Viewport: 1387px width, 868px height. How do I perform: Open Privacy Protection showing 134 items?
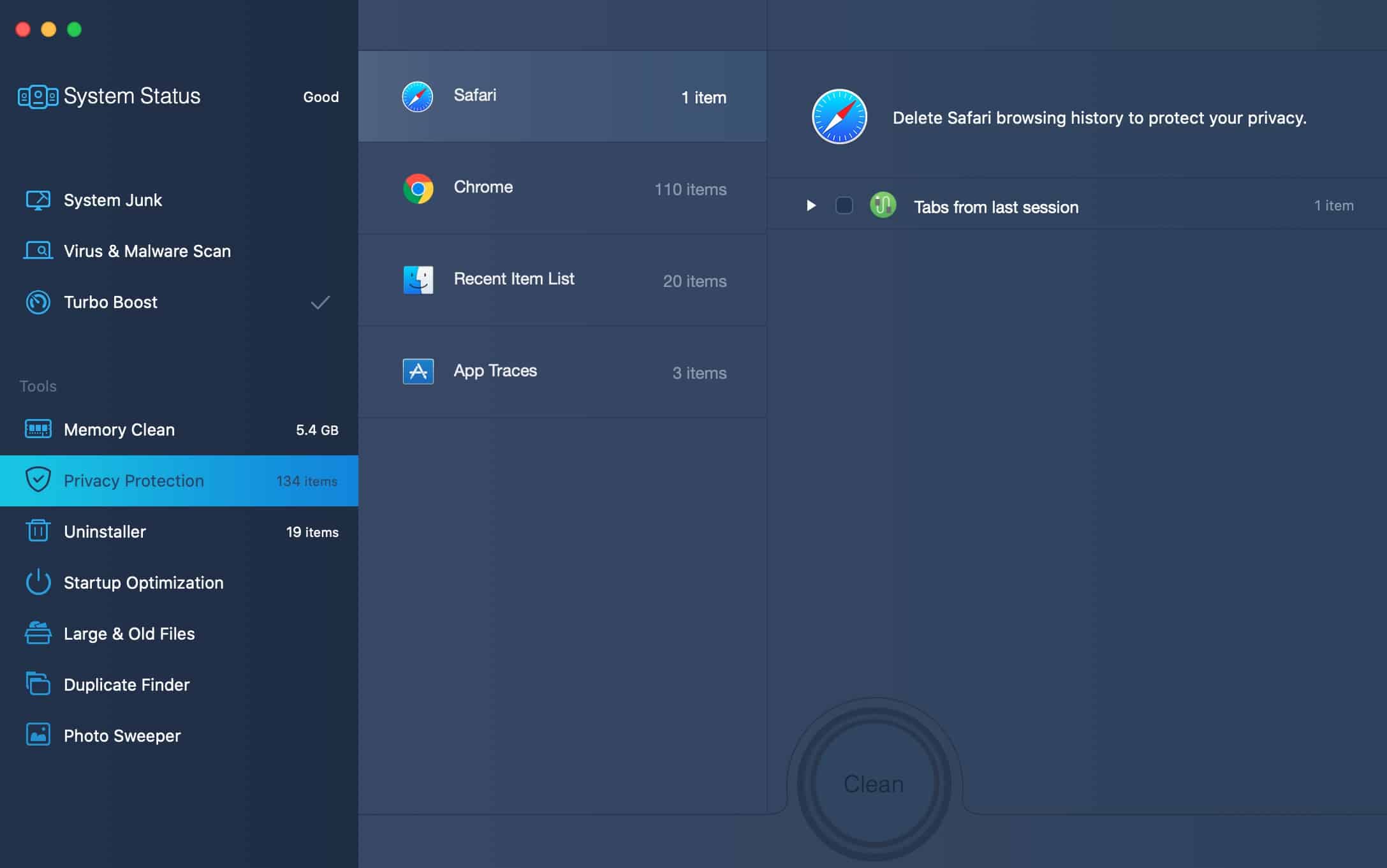[134, 480]
